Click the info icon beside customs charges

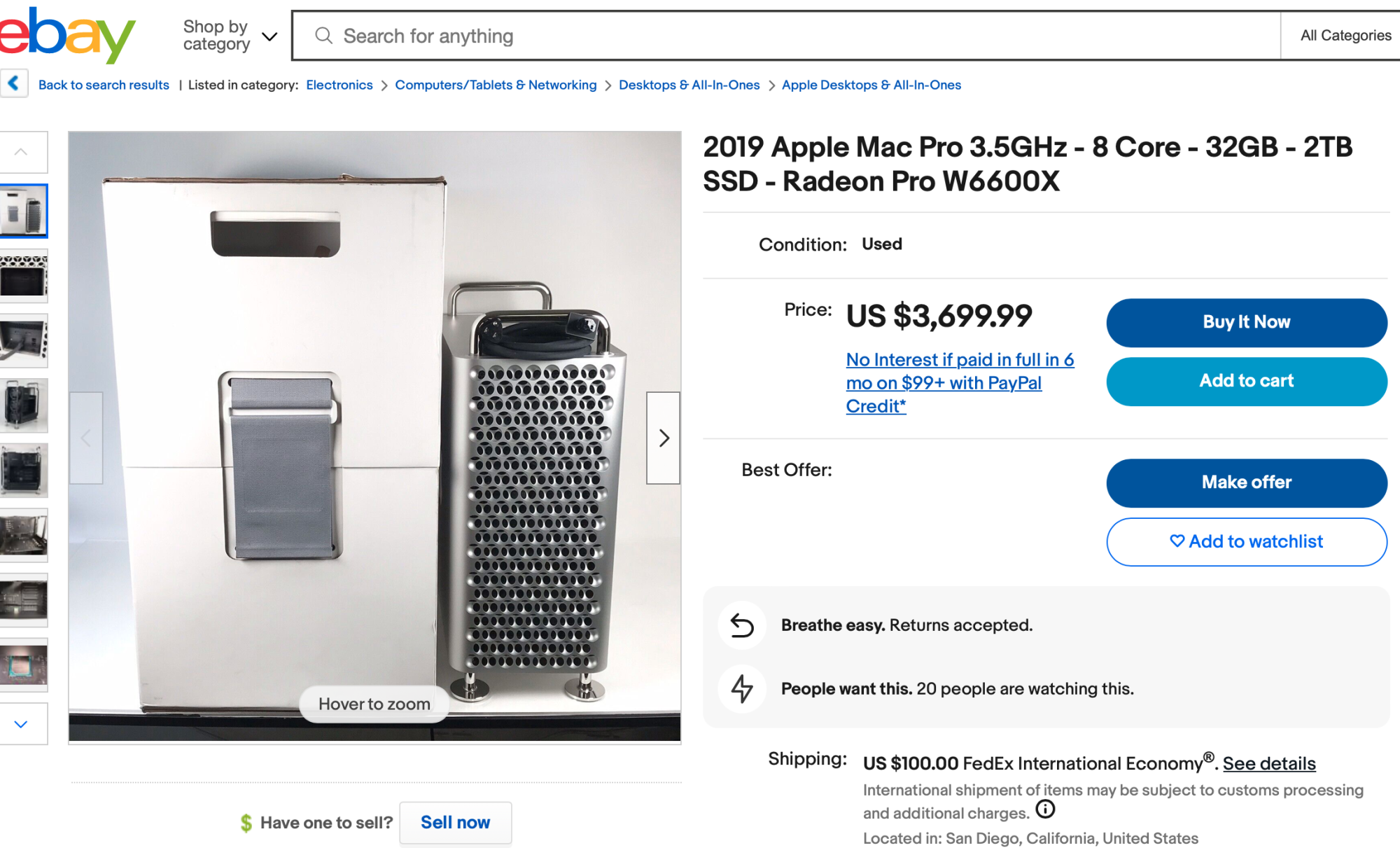(x=1045, y=809)
